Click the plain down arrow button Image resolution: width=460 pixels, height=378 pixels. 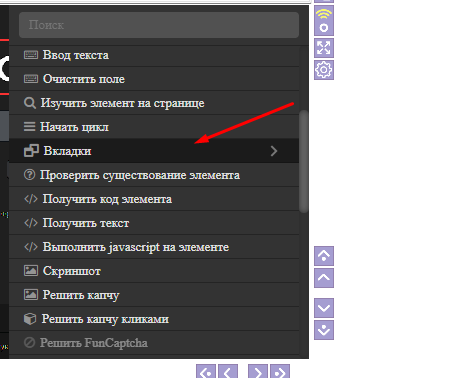[324, 308]
